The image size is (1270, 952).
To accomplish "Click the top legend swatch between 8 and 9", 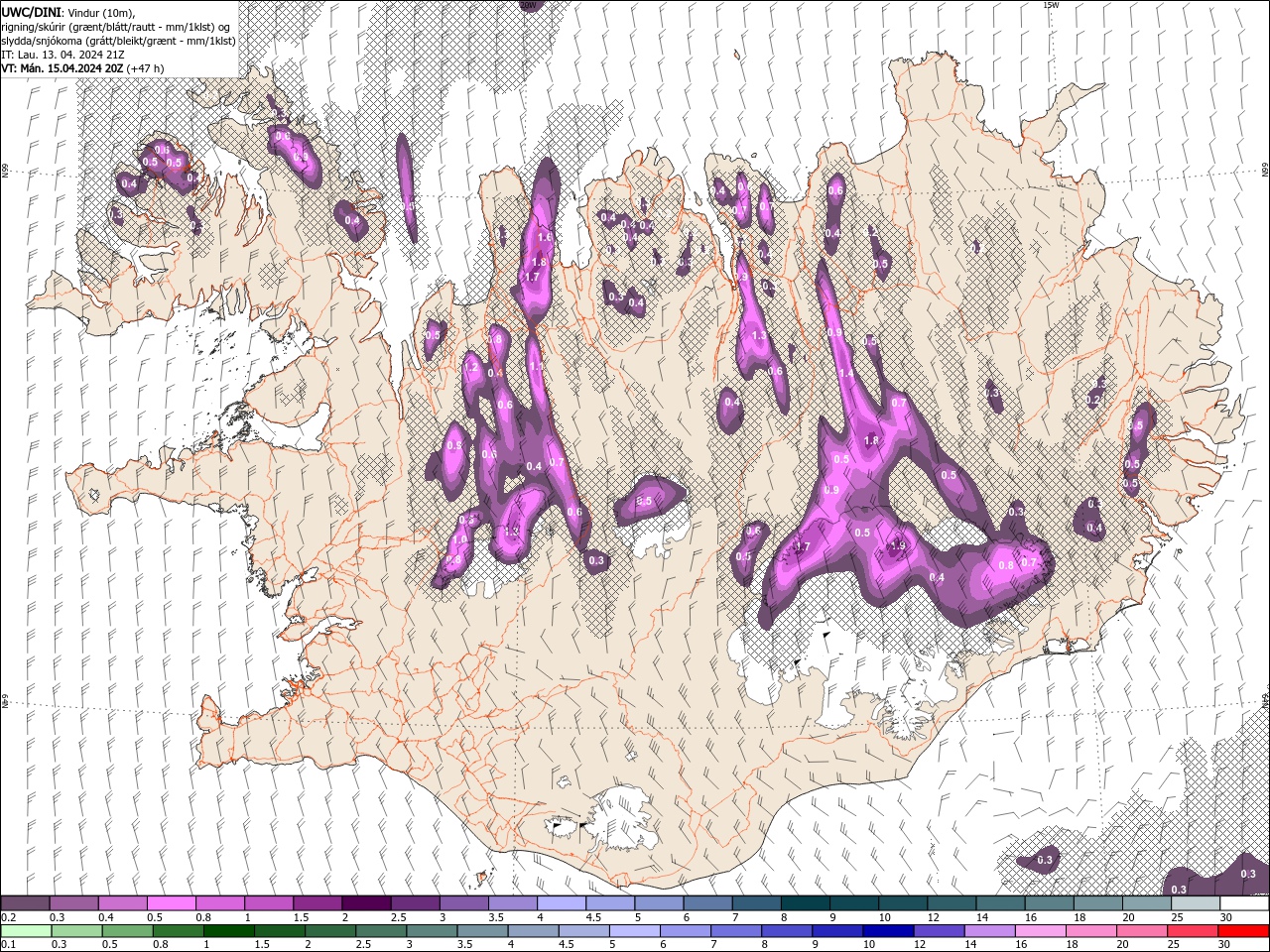I will 806,903.
